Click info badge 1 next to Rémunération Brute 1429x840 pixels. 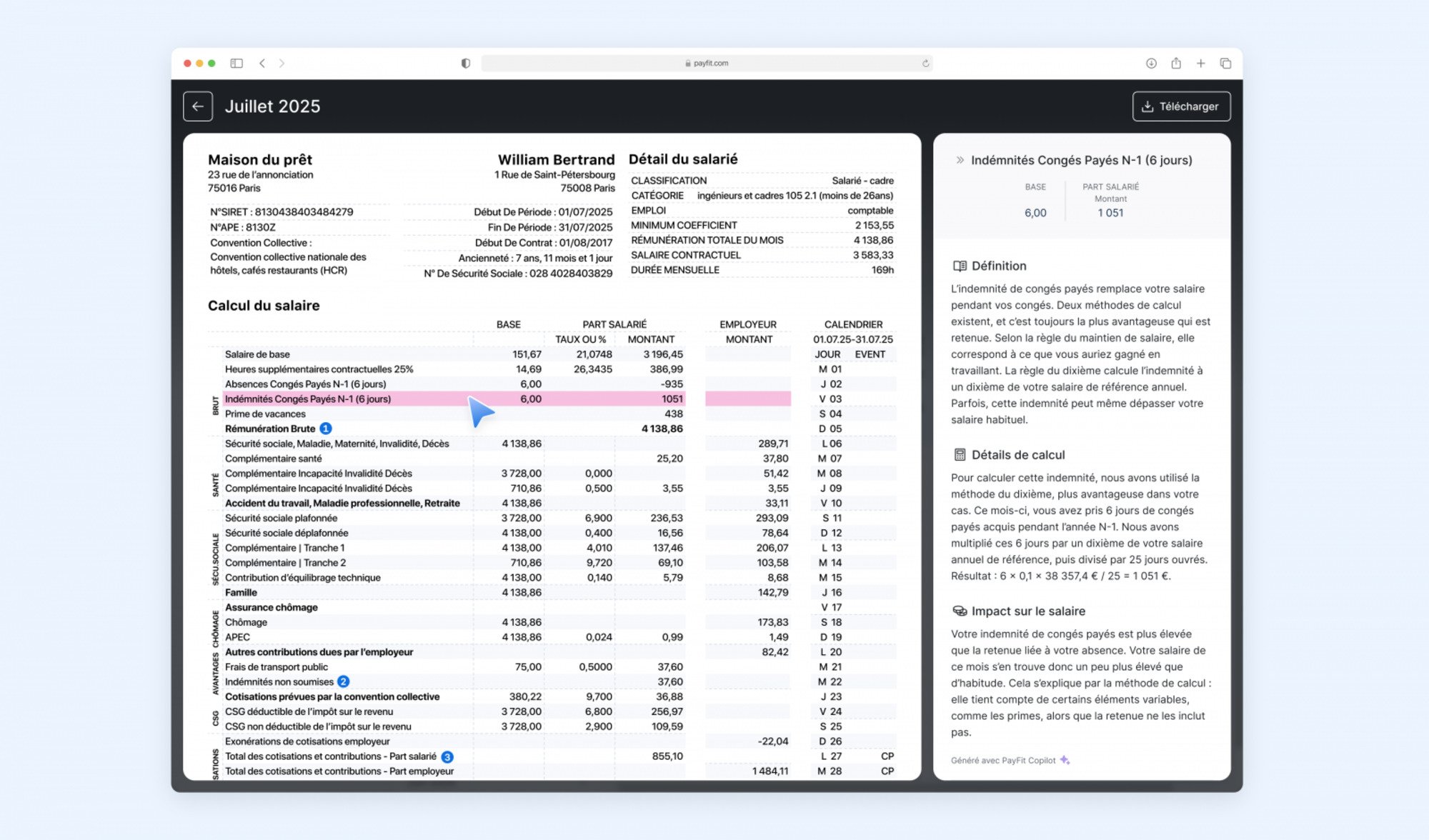pyautogui.click(x=325, y=429)
